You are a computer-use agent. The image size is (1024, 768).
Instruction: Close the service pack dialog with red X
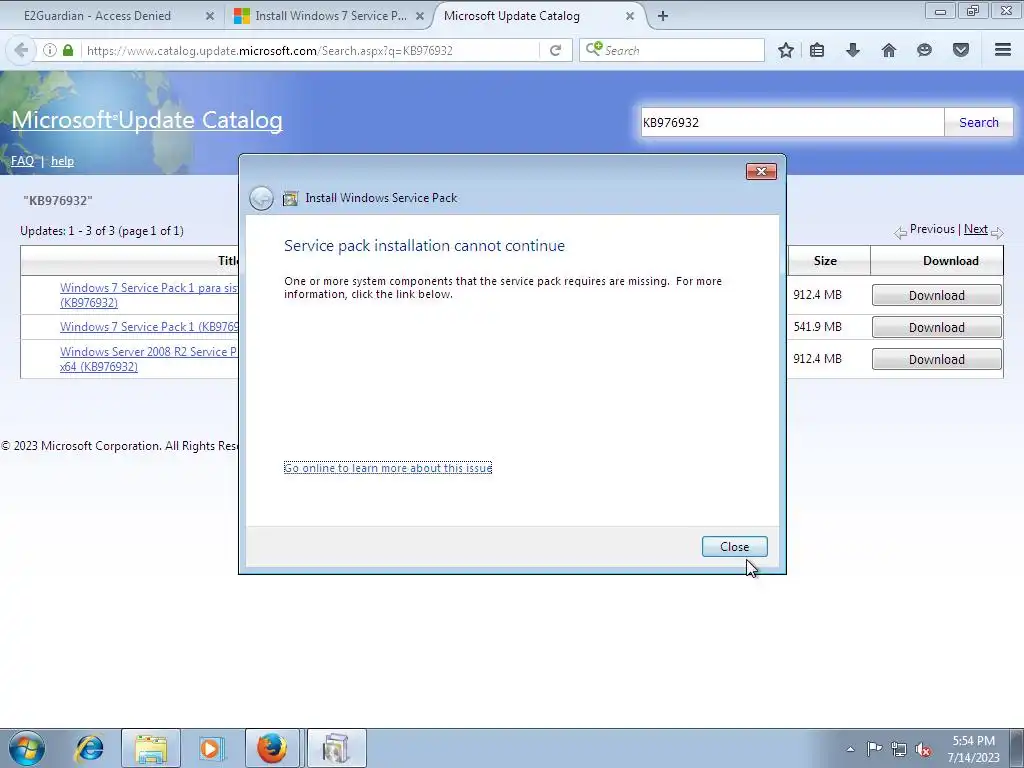(761, 171)
